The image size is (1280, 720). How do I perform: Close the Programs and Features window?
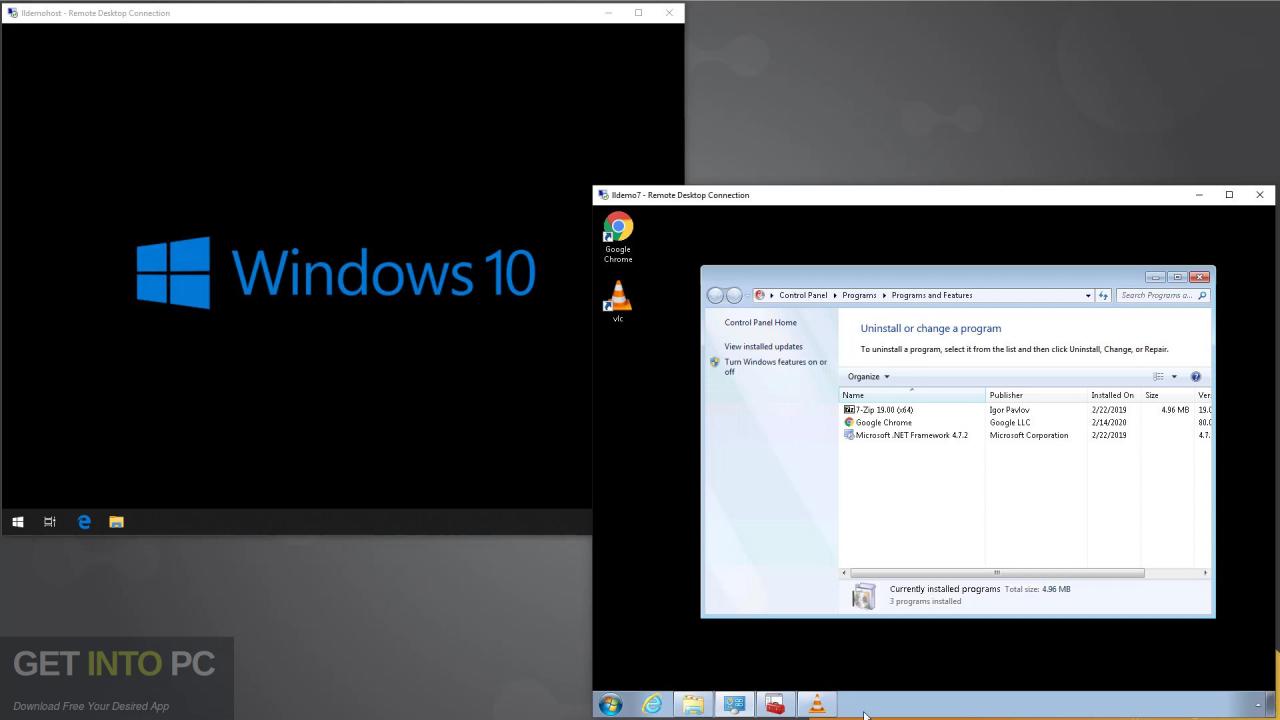[1200, 277]
